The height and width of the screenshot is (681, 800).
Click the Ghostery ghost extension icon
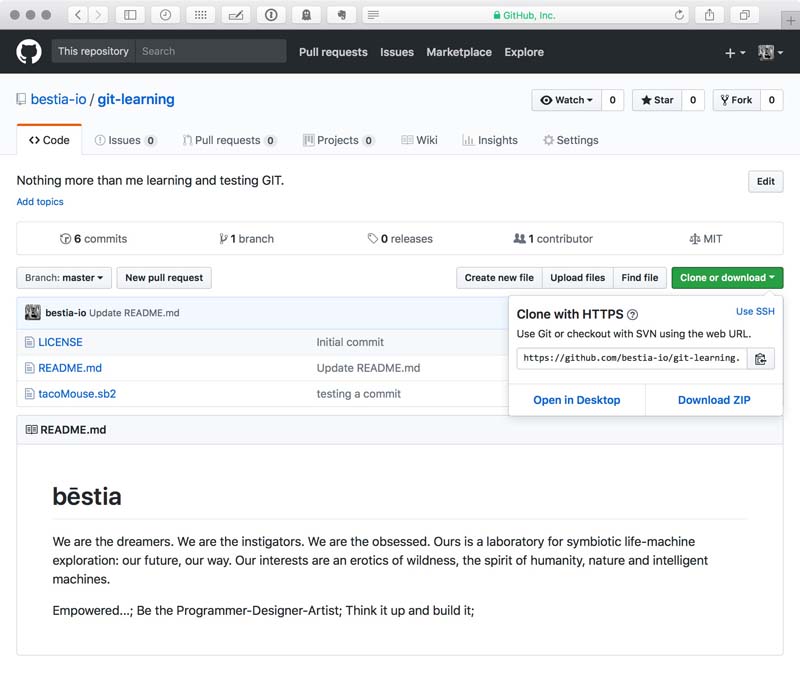306,15
